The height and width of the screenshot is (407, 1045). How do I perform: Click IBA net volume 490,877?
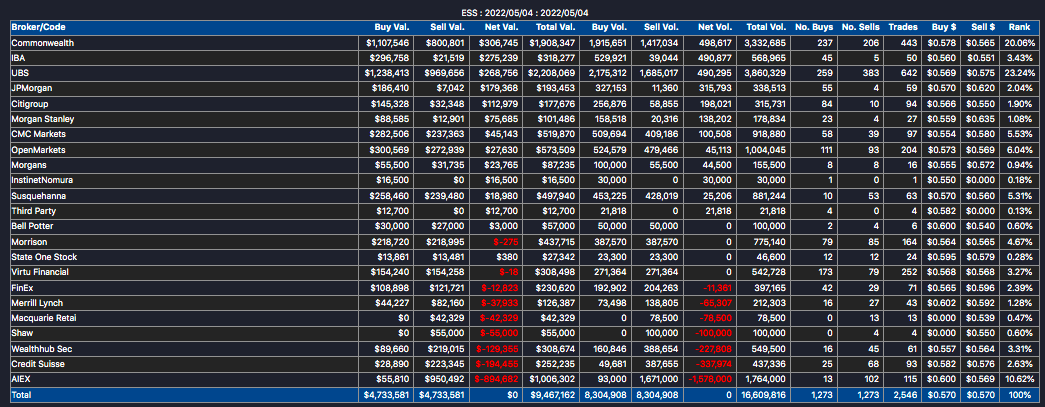(716, 58)
